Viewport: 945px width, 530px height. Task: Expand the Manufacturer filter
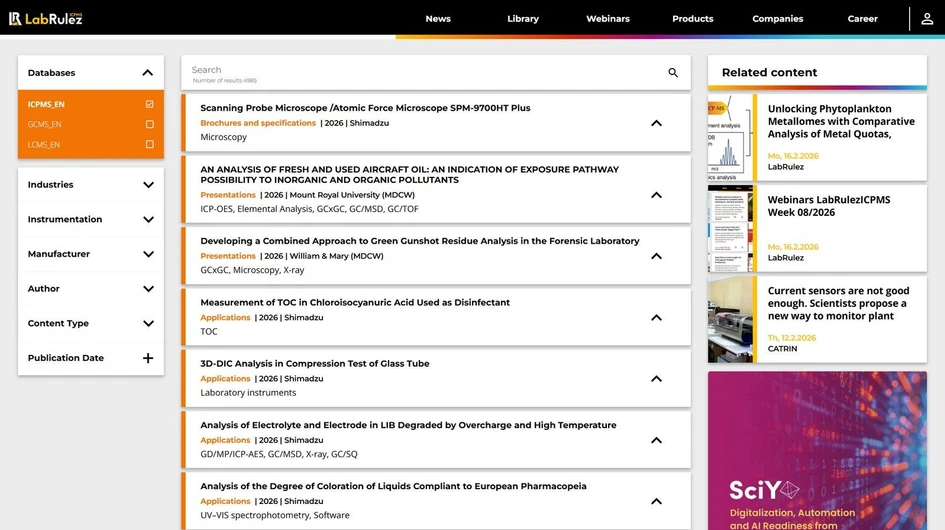tap(148, 254)
